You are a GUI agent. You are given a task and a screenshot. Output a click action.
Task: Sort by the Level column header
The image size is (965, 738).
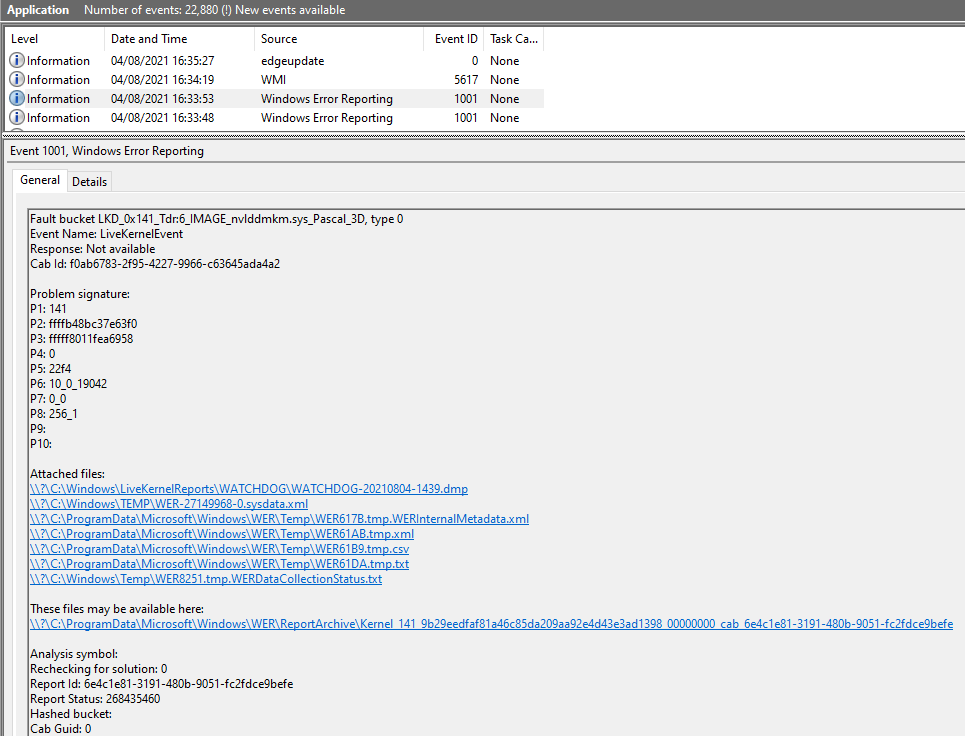(x=55, y=39)
